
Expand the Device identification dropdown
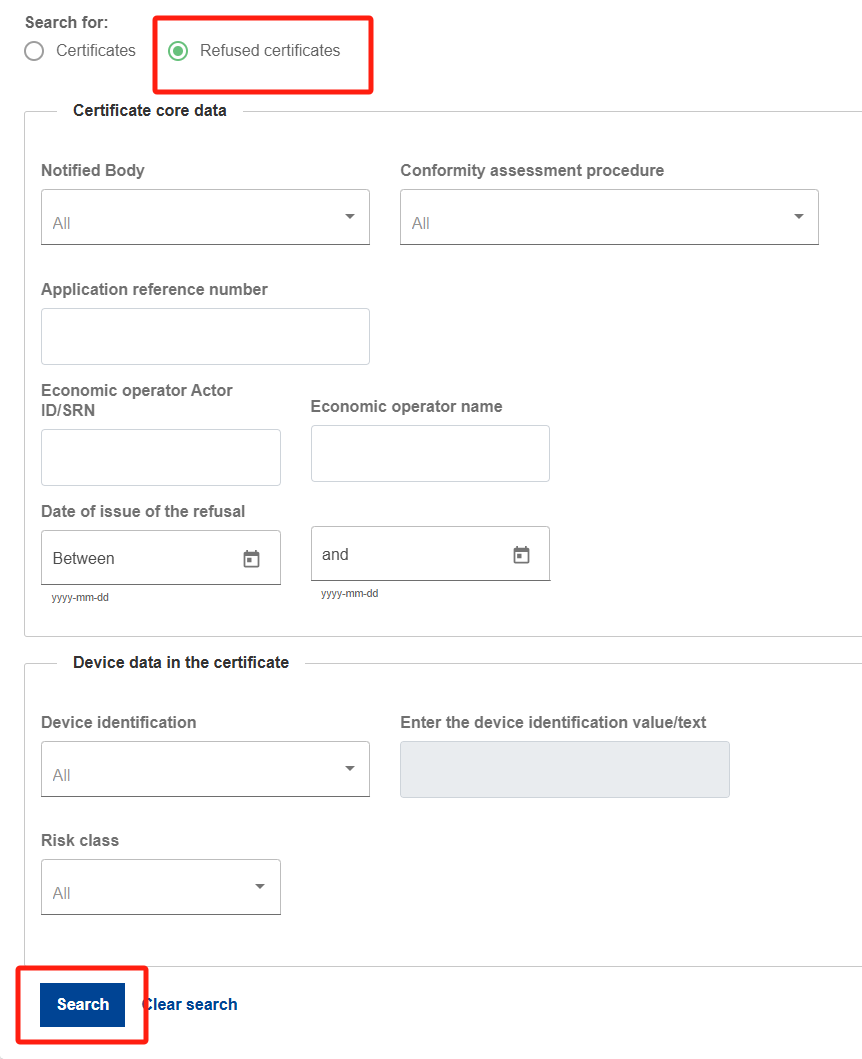205,769
